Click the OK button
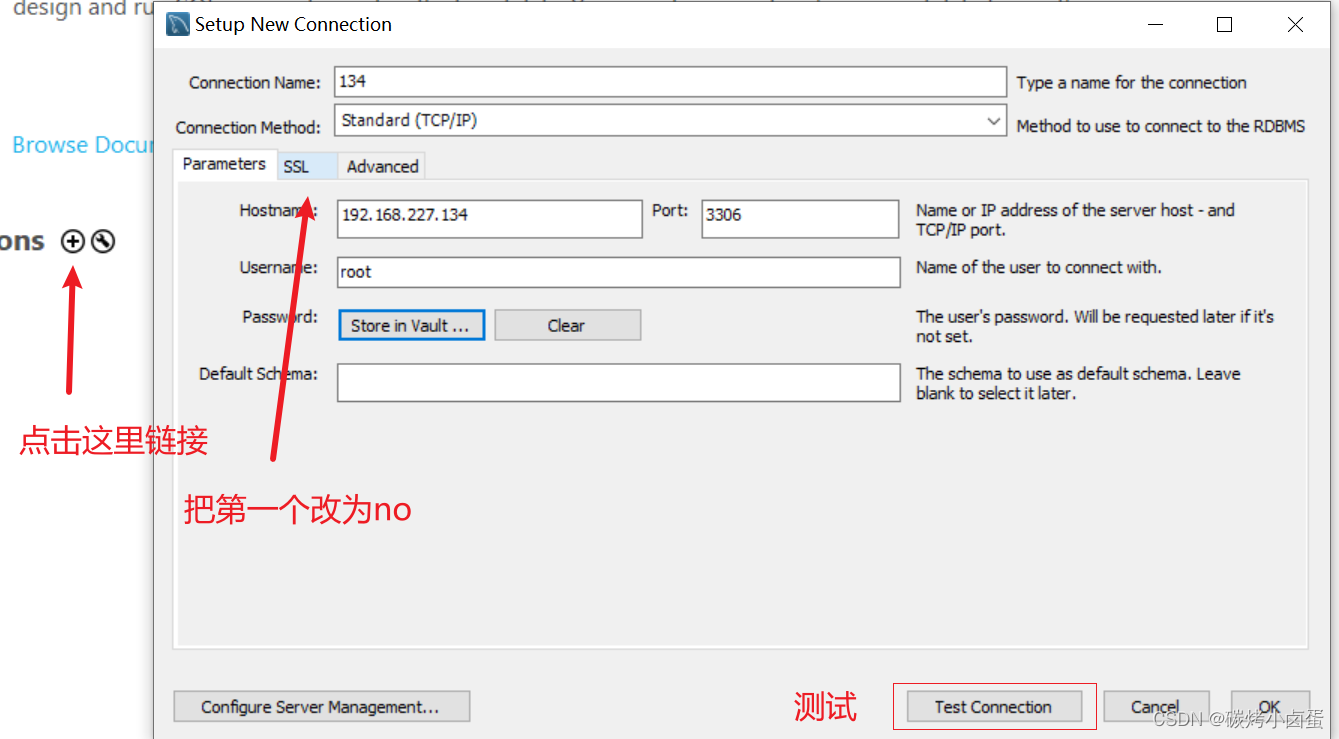The height and width of the screenshot is (739, 1339). coord(1270,707)
